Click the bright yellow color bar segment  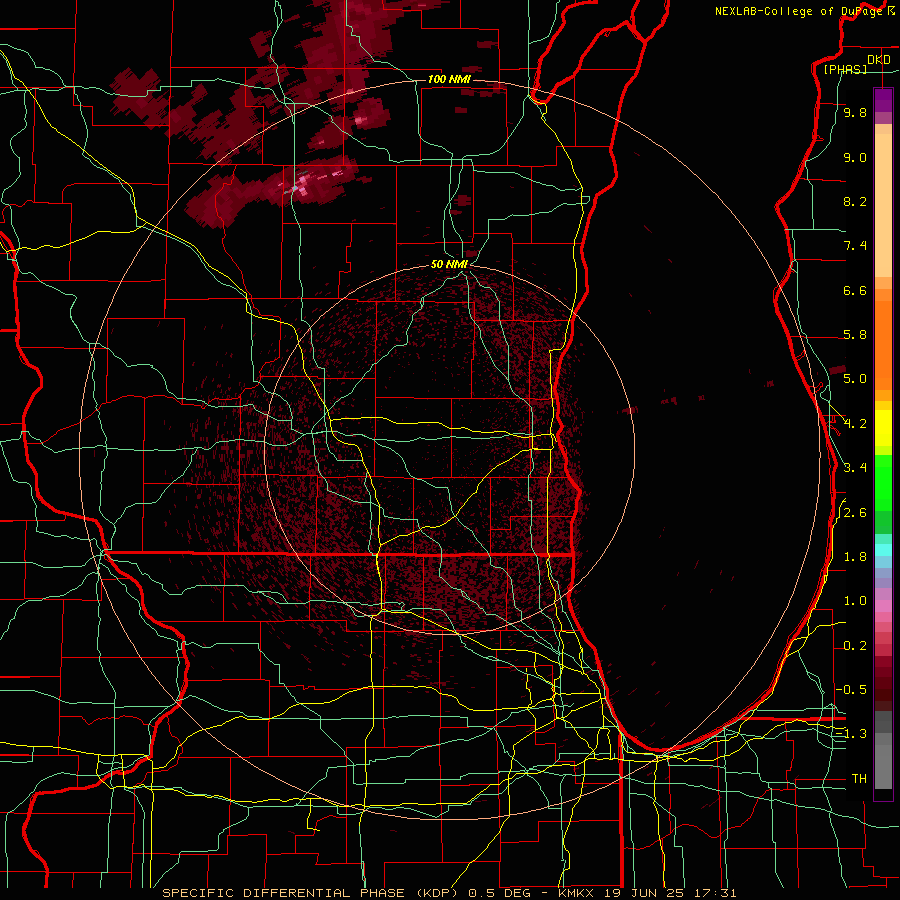pos(883,428)
